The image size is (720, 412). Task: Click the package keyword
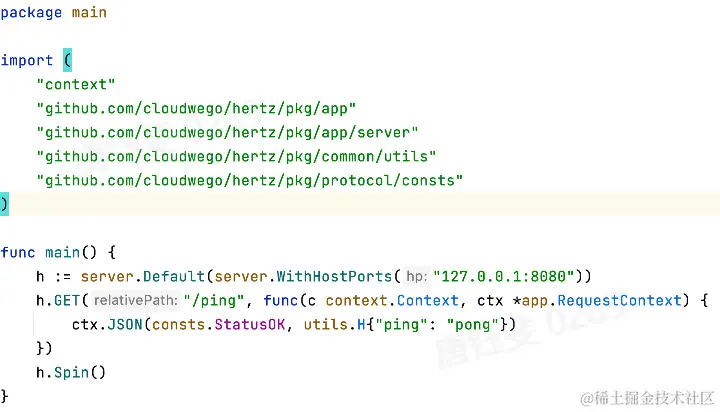point(31,13)
